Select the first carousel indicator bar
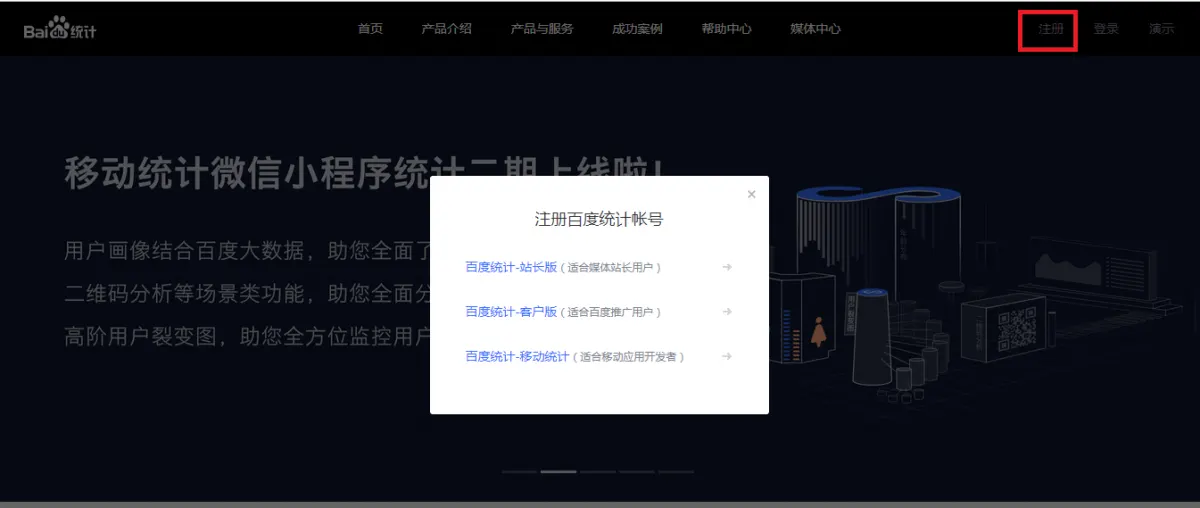Screen dimensions: 1200x508 [x=519, y=471]
